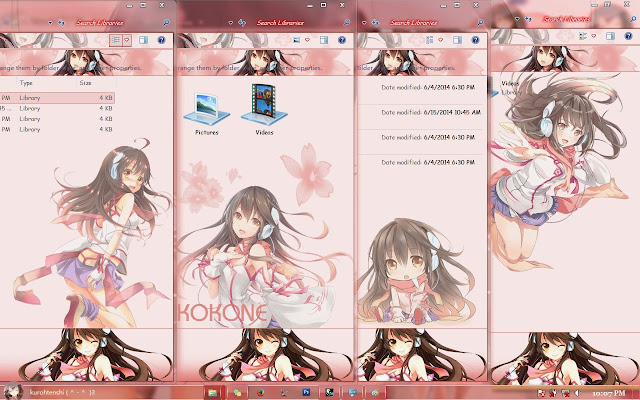Open Help in the rightmost window

coord(629,36)
